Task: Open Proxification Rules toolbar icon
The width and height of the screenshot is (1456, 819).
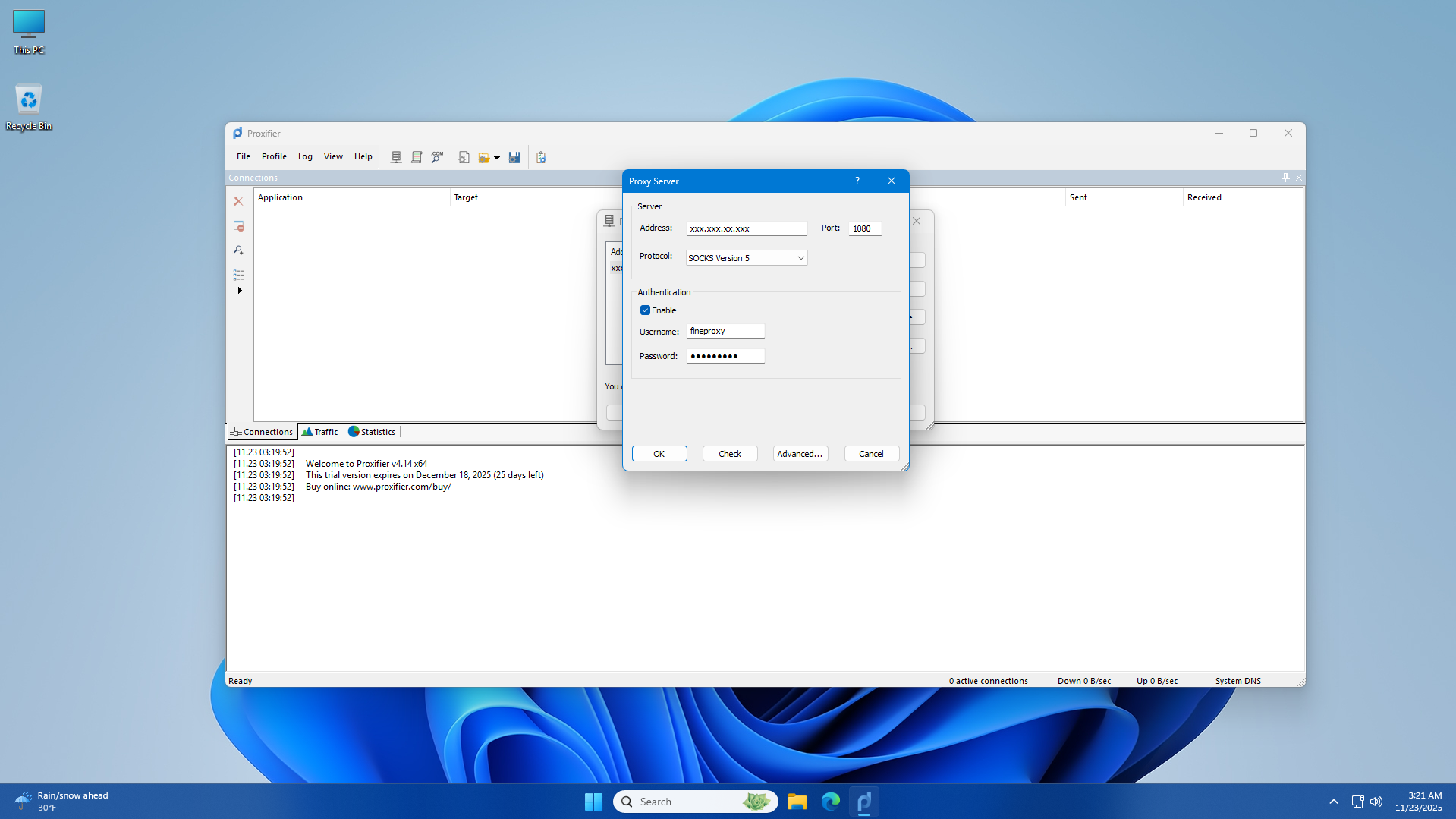Action: click(x=417, y=157)
